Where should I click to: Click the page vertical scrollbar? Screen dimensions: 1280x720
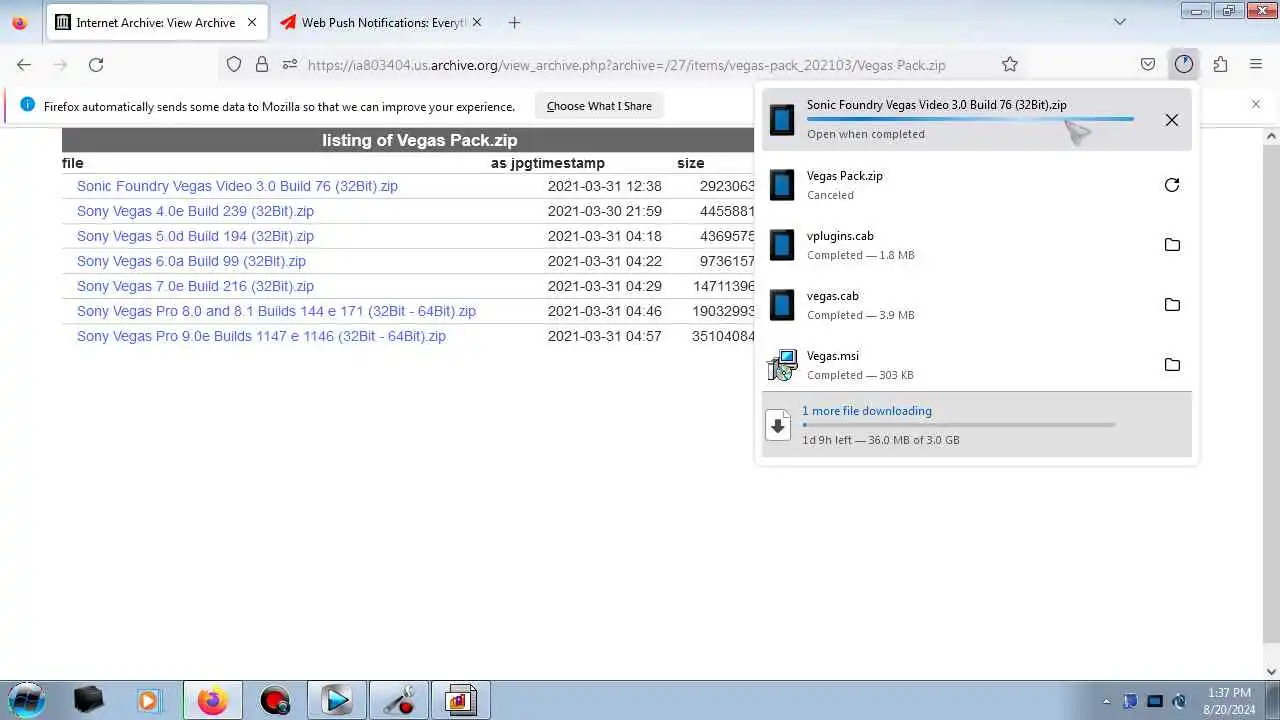pyautogui.click(x=1272, y=390)
